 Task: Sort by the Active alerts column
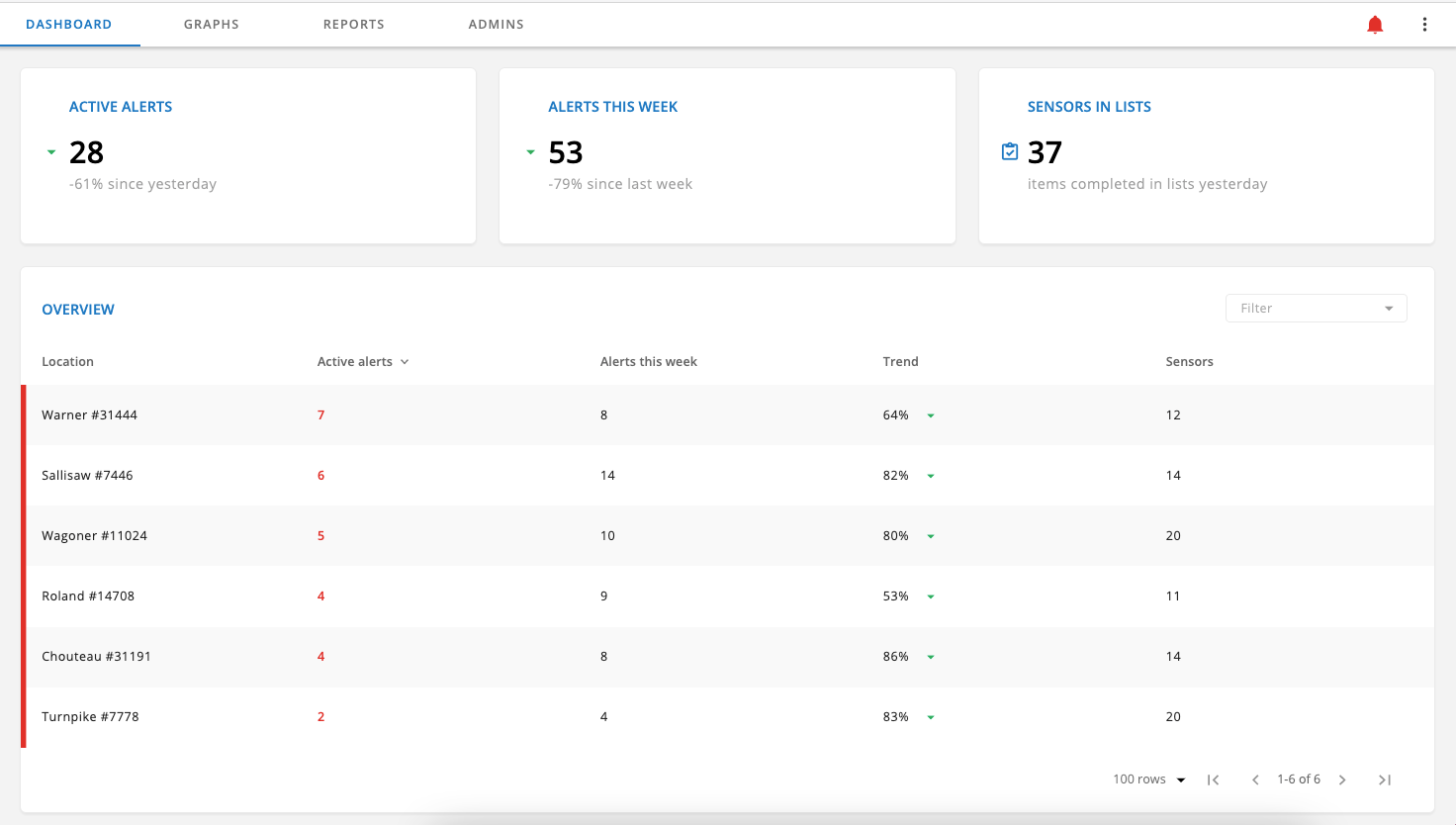pyautogui.click(x=363, y=361)
